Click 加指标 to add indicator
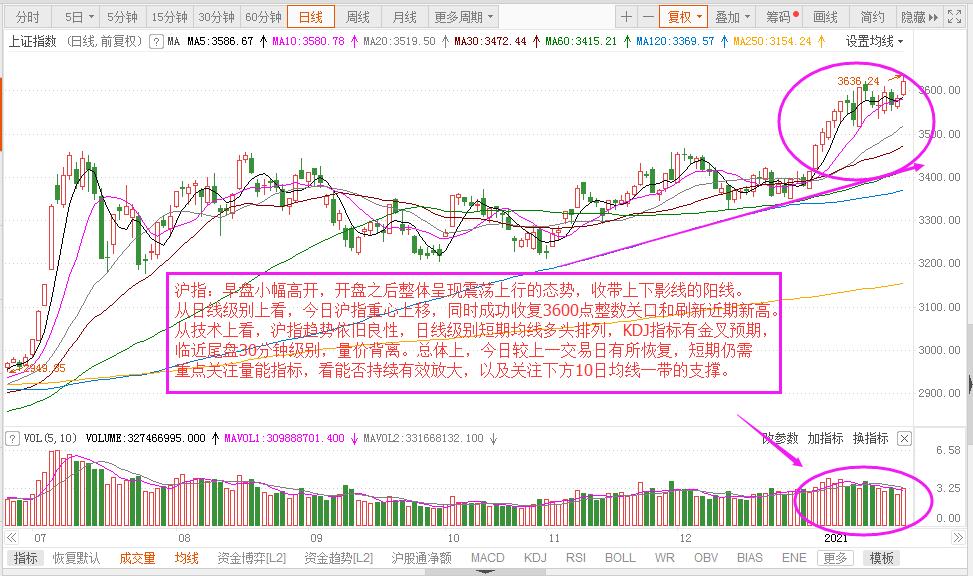 pyautogui.click(x=825, y=438)
